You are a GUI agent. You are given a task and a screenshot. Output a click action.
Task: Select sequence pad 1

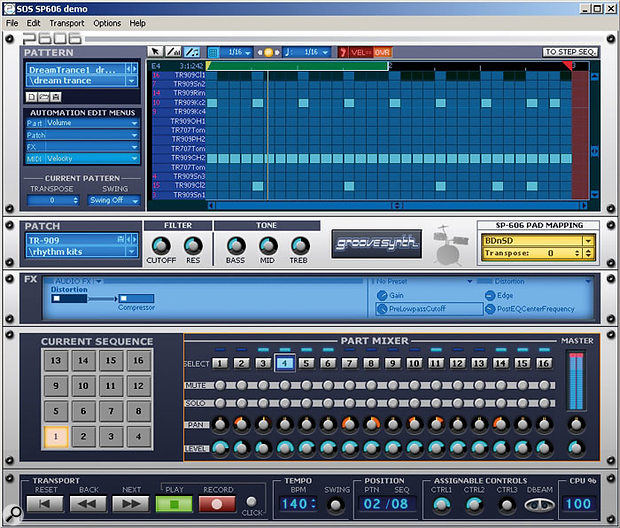coord(56,436)
